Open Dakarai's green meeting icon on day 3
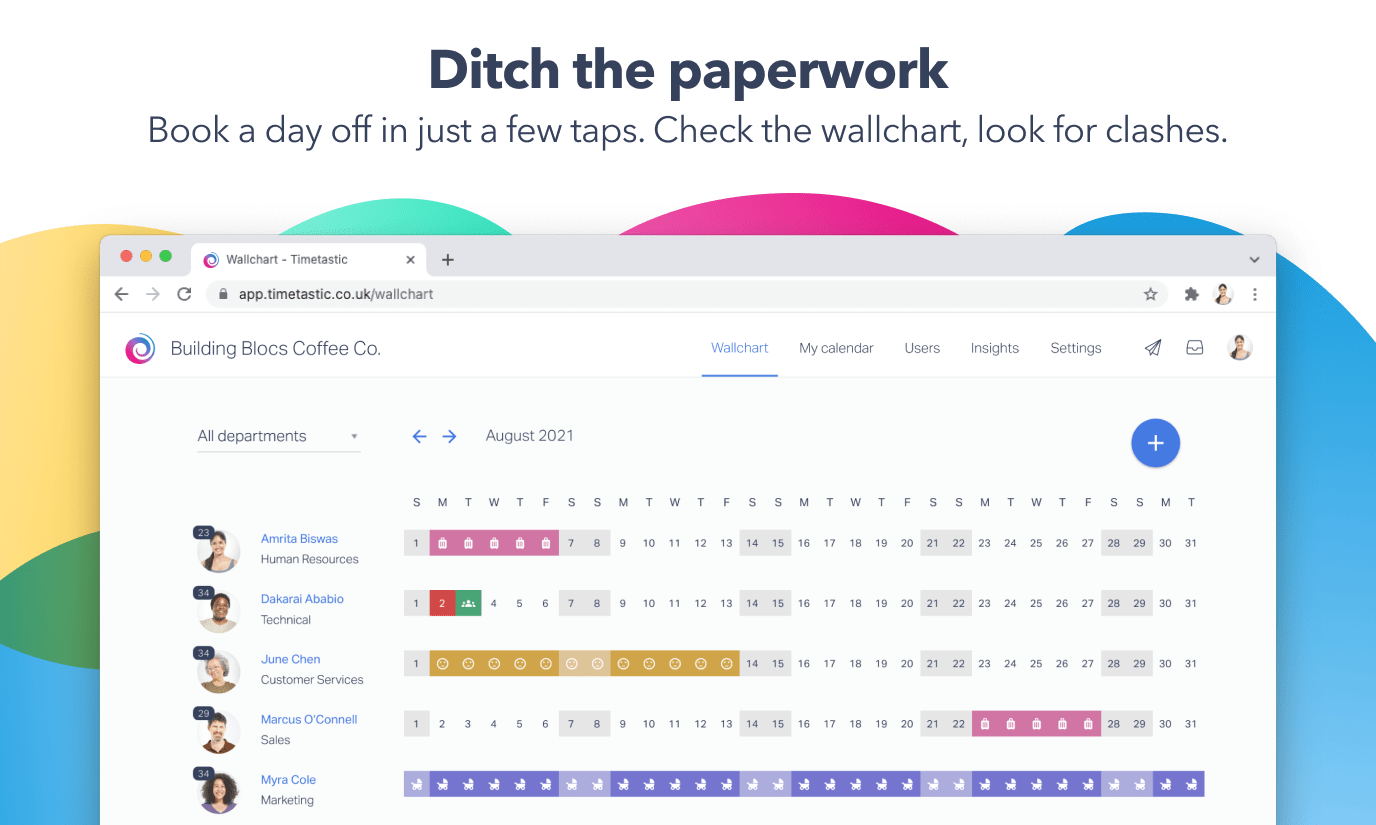This screenshot has height=825, width=1376. pos(468,603)
